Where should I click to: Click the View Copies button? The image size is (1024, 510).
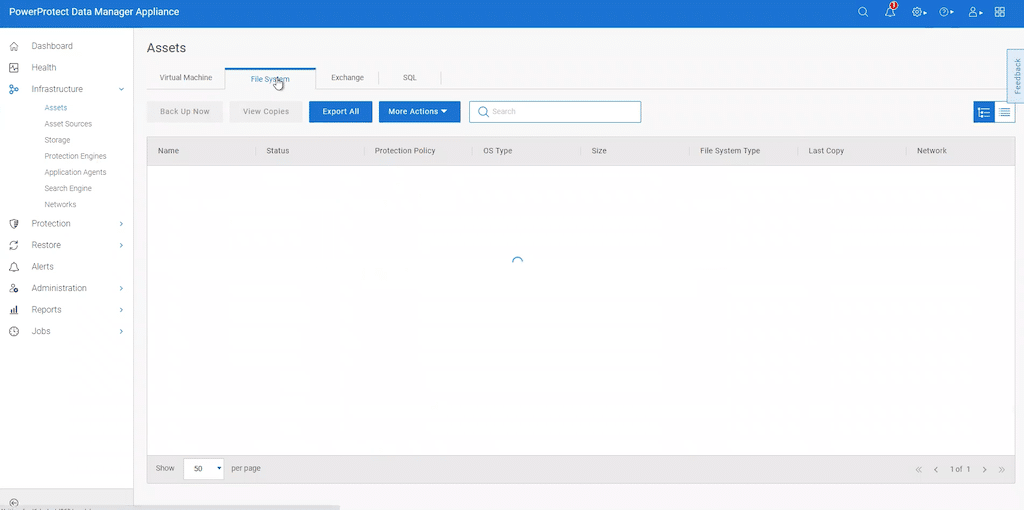[x=266, y=112]
